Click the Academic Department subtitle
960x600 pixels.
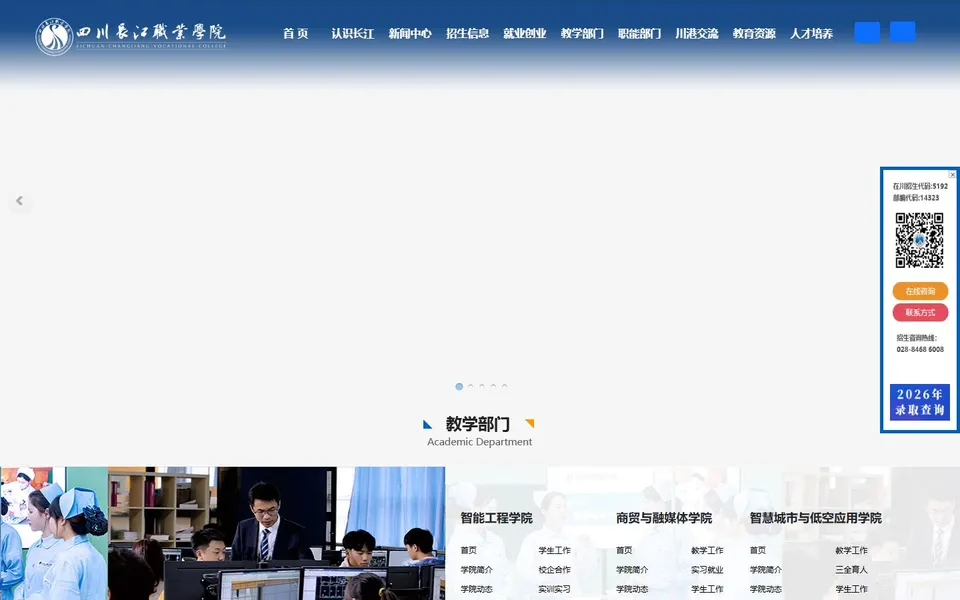479,441
